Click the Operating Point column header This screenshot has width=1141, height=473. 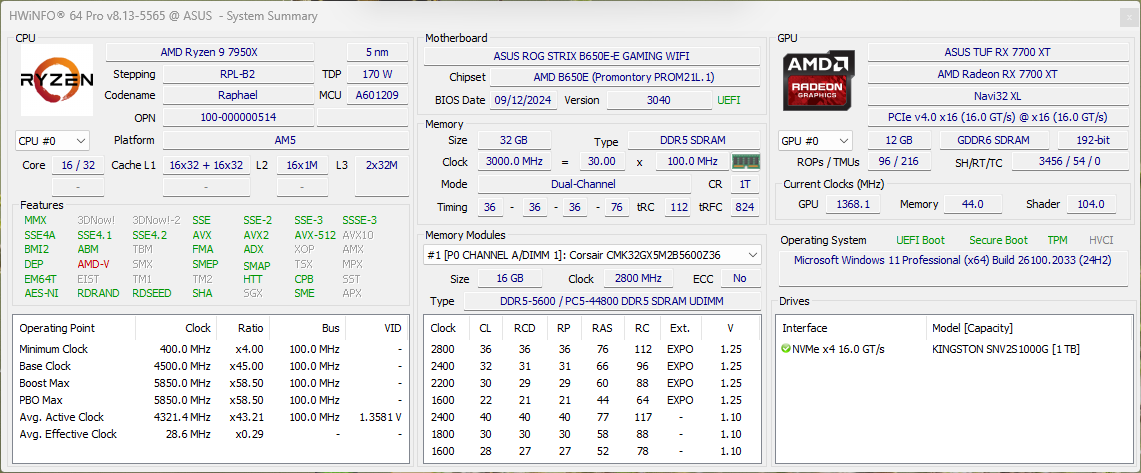point(75,328)
